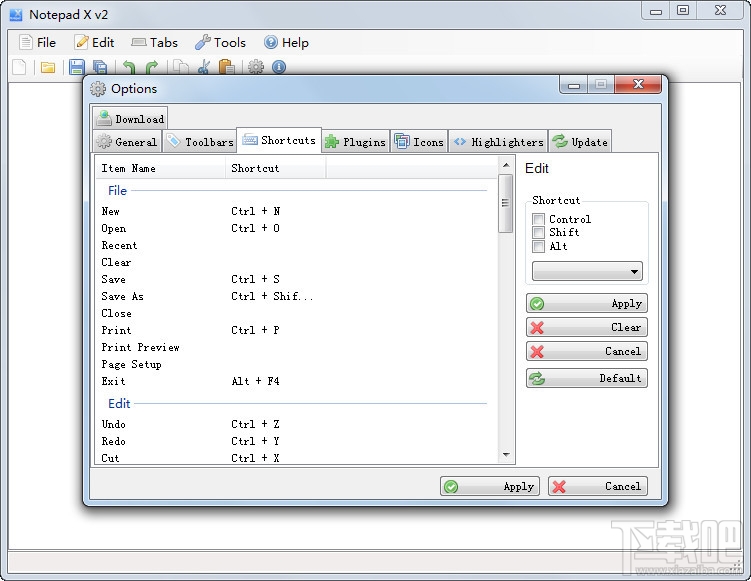This screenshot has width=751, height=581.
Task: Select the Redo shortcut row
Action: tap(296, 441)
